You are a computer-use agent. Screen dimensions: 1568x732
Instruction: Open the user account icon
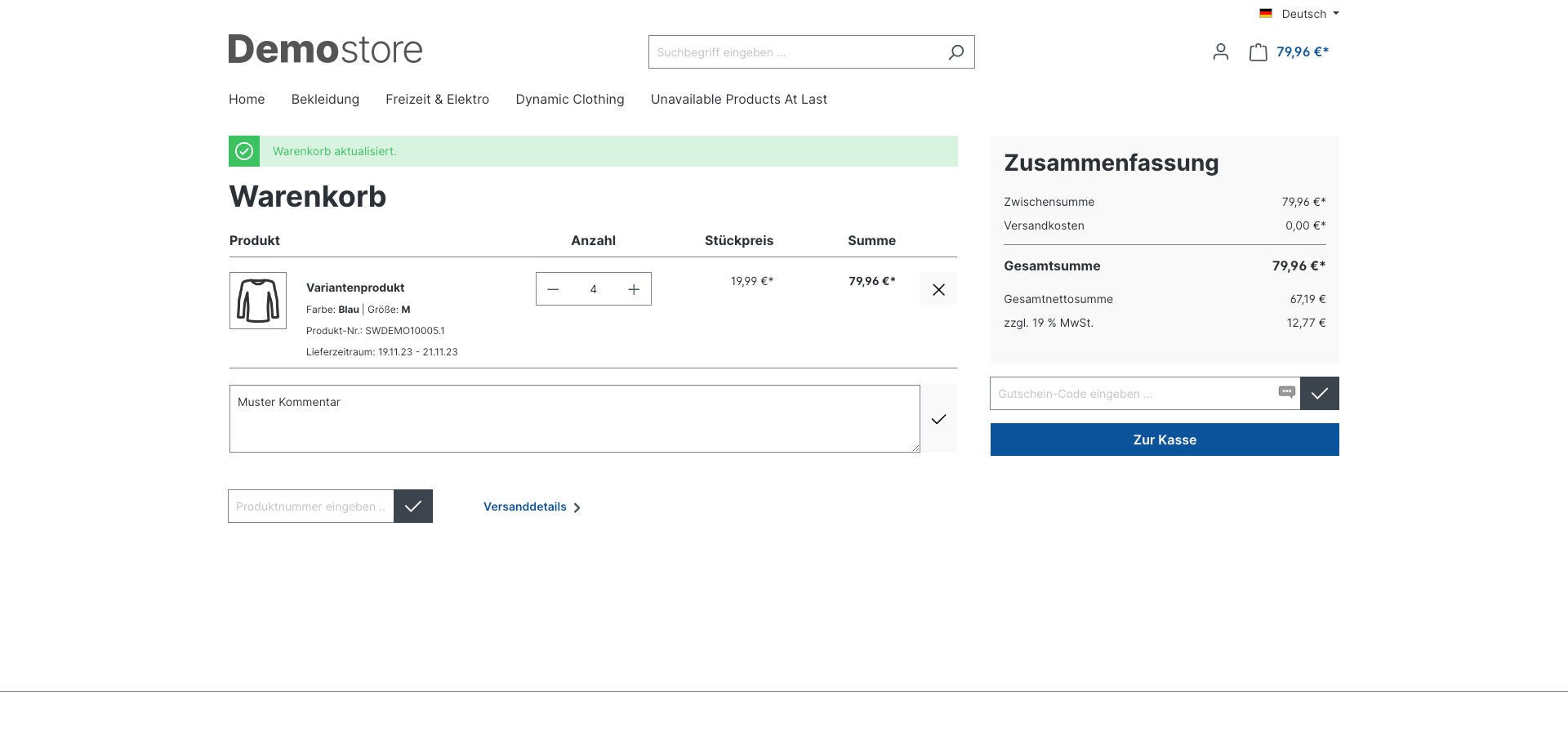pyautogui.click(x=1221, y=52)
